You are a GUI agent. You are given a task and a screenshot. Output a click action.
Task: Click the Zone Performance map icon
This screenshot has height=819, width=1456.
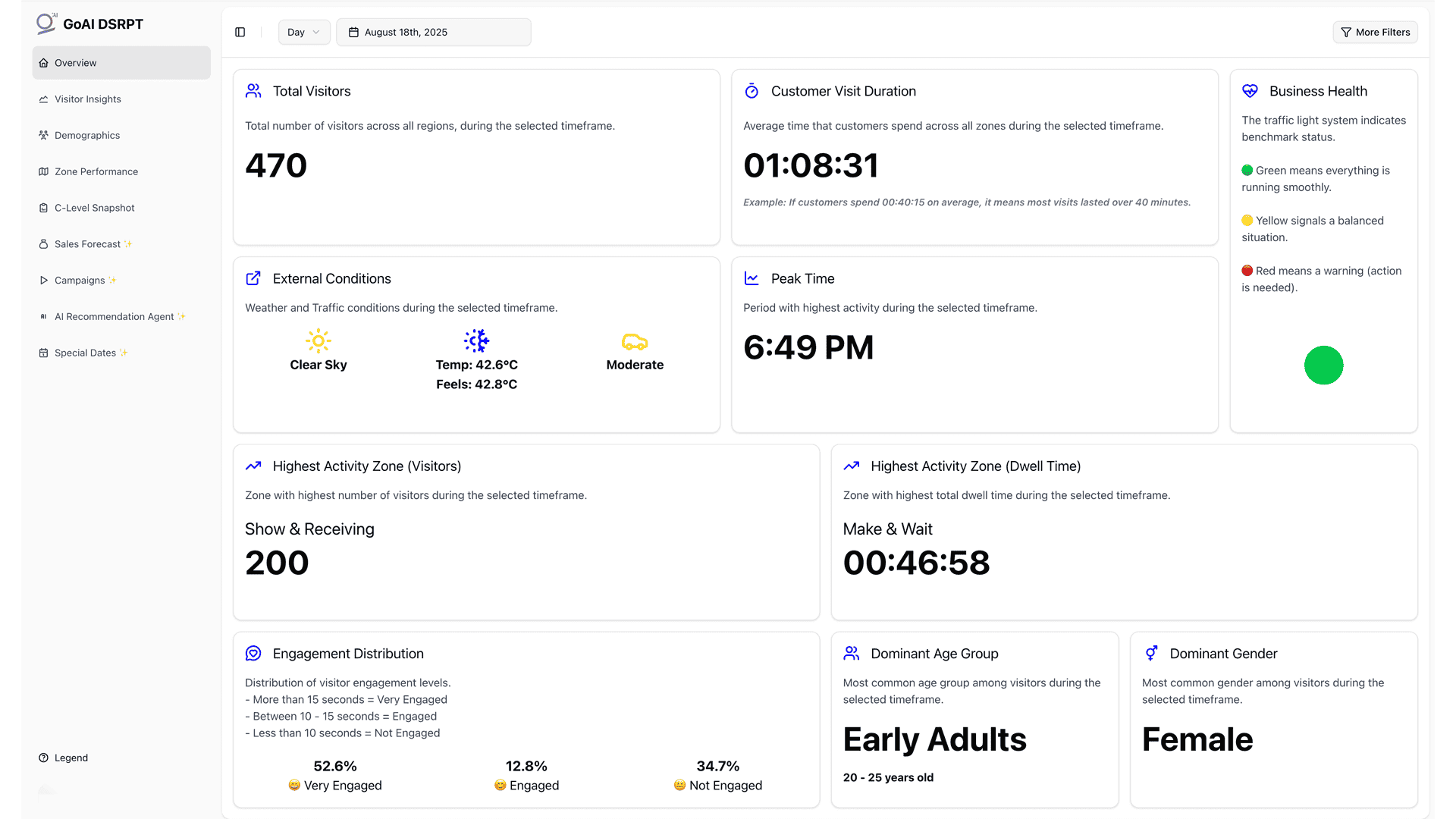pyautogui.click(x=43, y=172)
